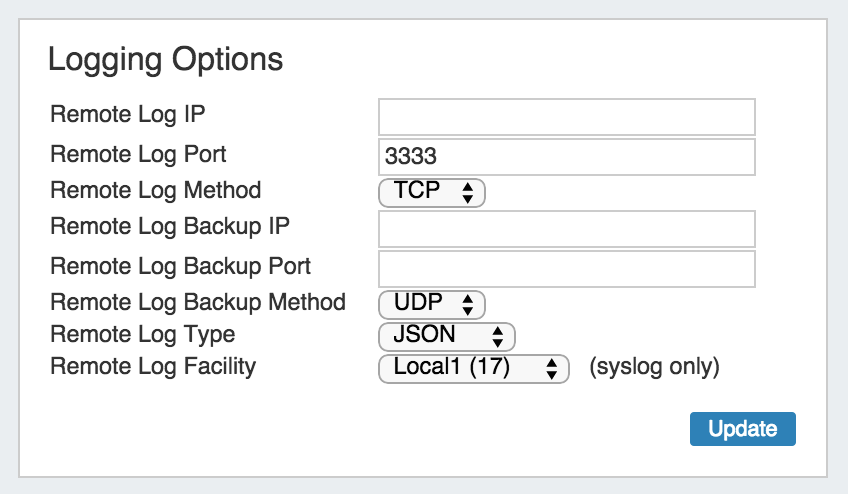Screen dimensions: 848x494
Task: Click the "Remote Log Method" label text
Action: [155, 190]
